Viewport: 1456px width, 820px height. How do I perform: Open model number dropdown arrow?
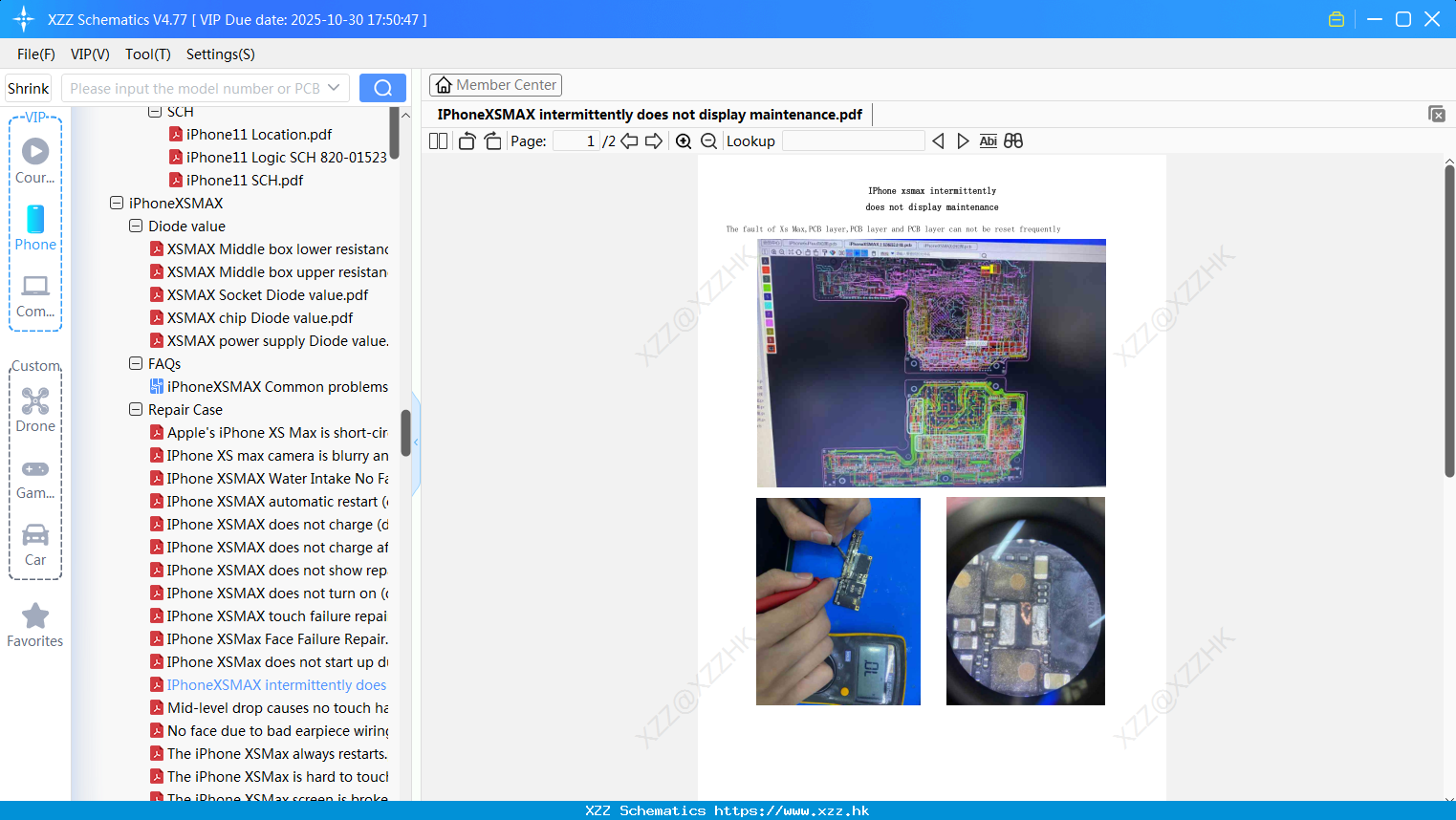(x=334, y=88)
